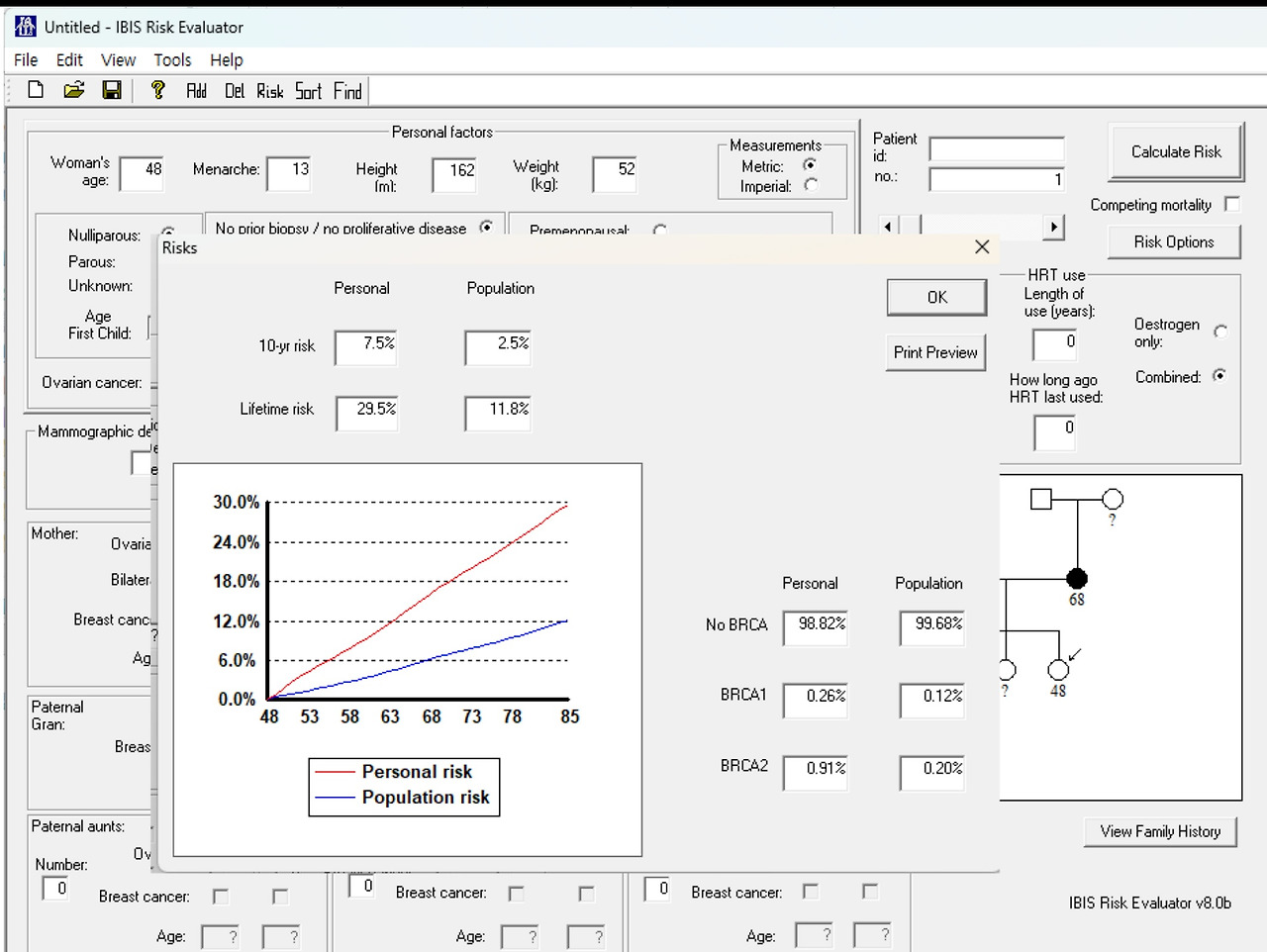The width and height of the screenshot is (1267, 952).
Task: Select the father square in the pedigree
Action: click(1040, 499)
